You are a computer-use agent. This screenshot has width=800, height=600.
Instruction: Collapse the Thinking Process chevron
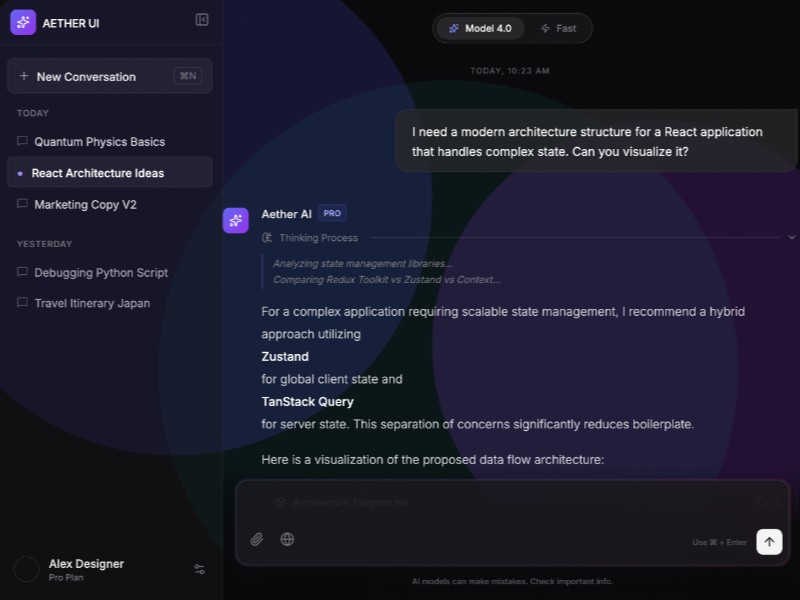(791, 238)
